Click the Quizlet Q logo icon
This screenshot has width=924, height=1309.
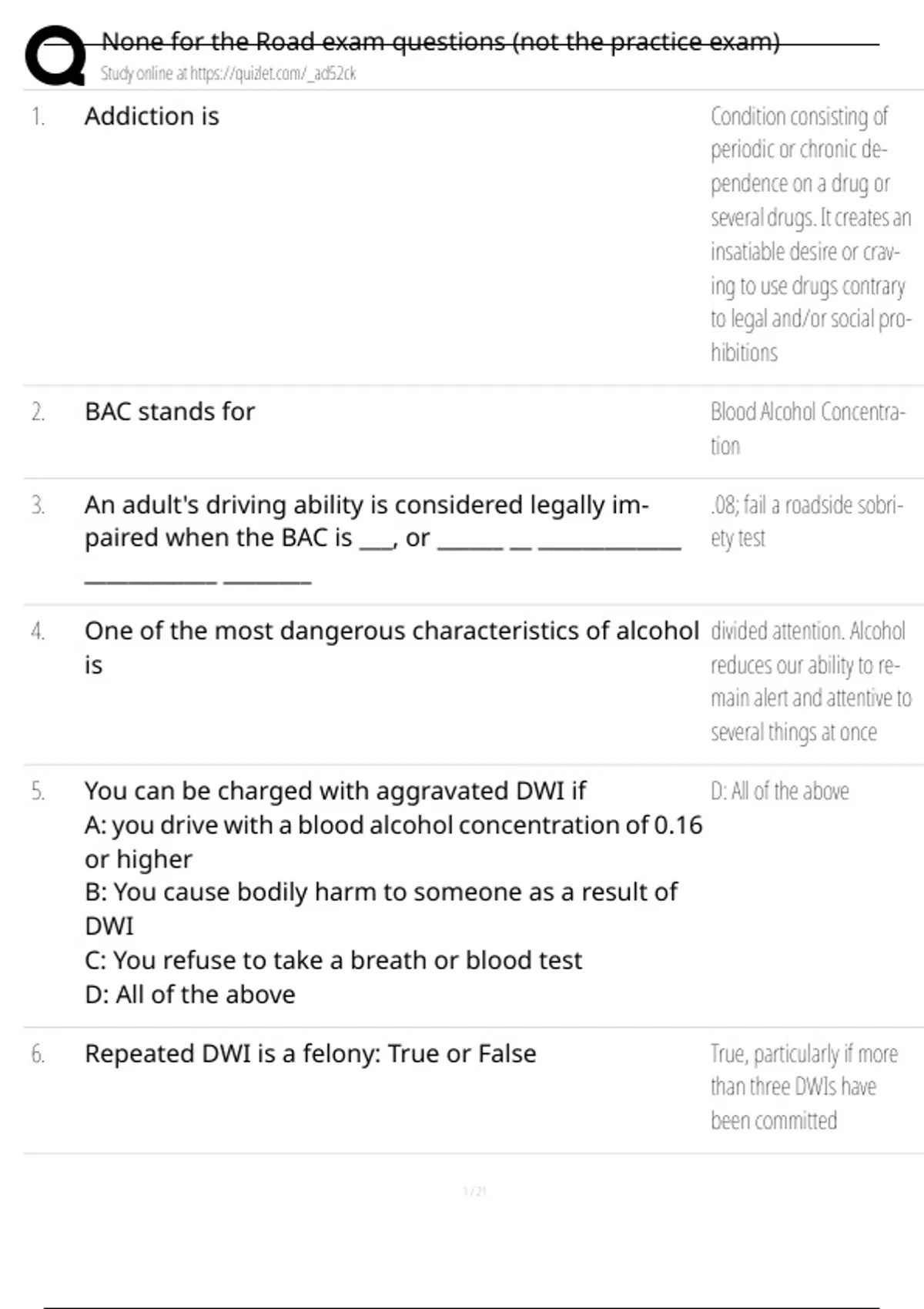click(x=55, y=55)
